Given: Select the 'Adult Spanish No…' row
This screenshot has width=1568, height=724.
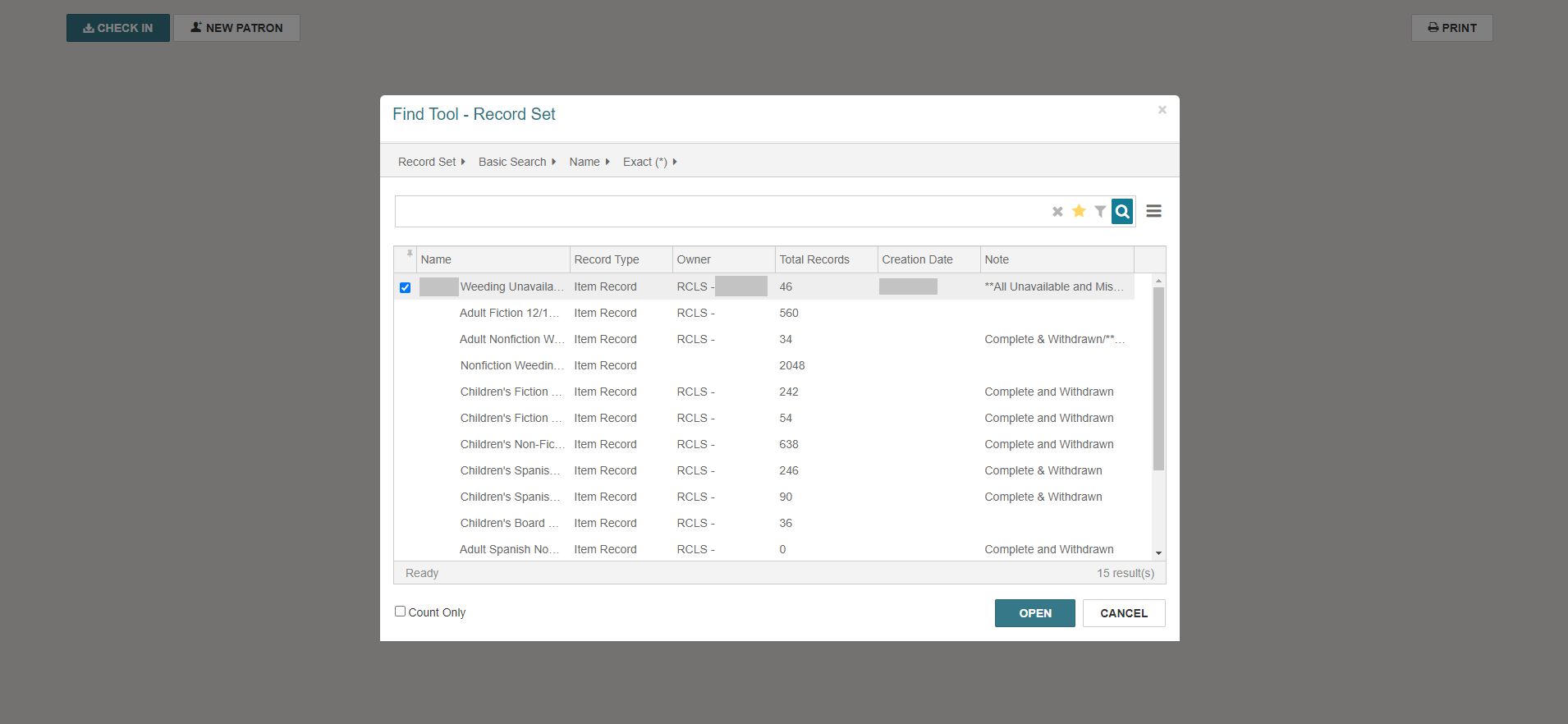Looking at the screenshot, I should [764, 549].
